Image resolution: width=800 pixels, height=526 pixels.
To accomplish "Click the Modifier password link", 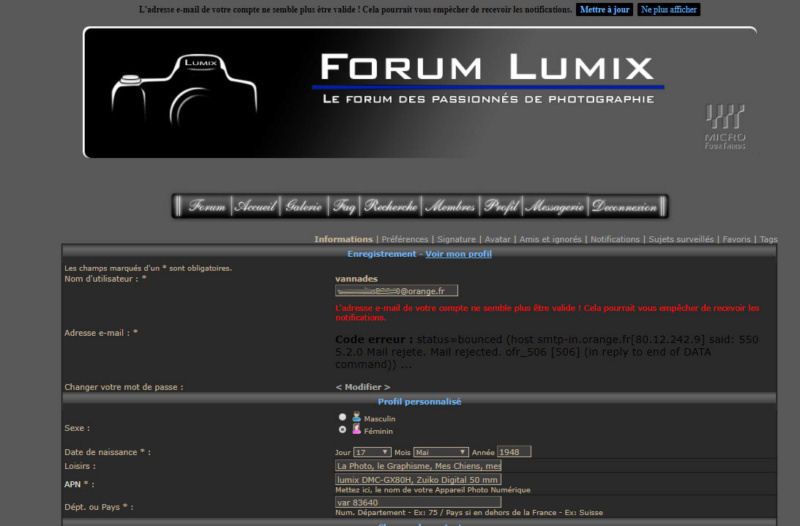I will point(363,387).
